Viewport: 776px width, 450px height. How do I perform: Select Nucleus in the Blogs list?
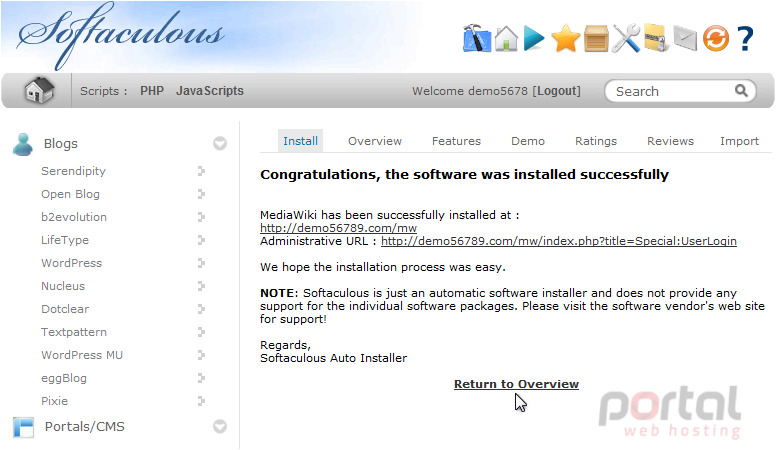(63, 286)
